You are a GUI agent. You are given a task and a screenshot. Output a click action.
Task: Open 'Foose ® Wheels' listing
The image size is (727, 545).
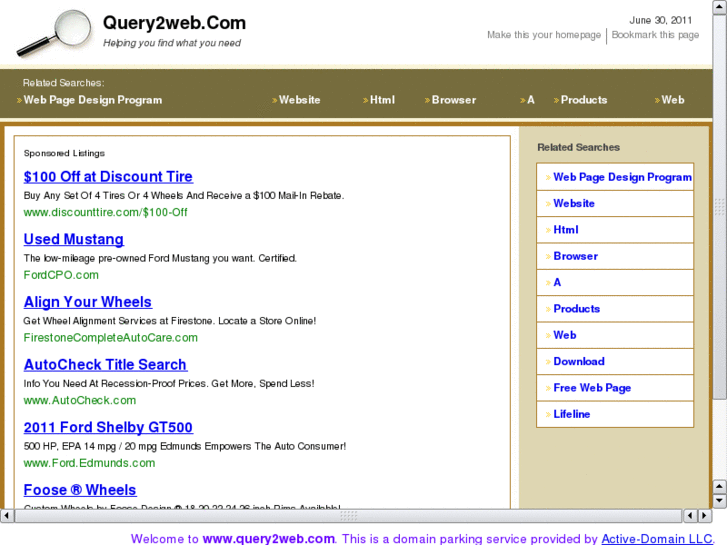point(80,490)
